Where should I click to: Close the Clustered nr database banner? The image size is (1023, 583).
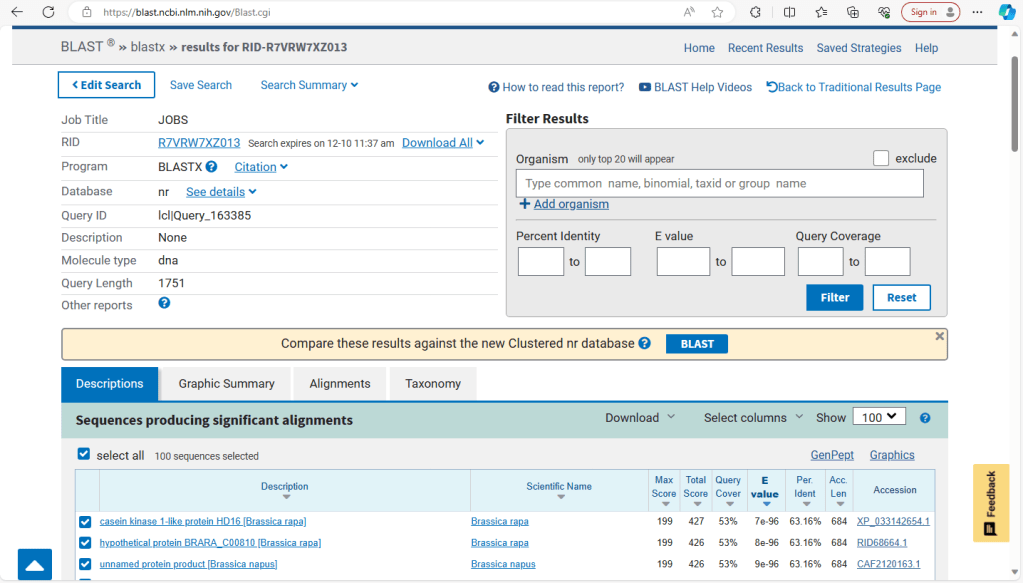pyautogui.click(x=939, y=336)
